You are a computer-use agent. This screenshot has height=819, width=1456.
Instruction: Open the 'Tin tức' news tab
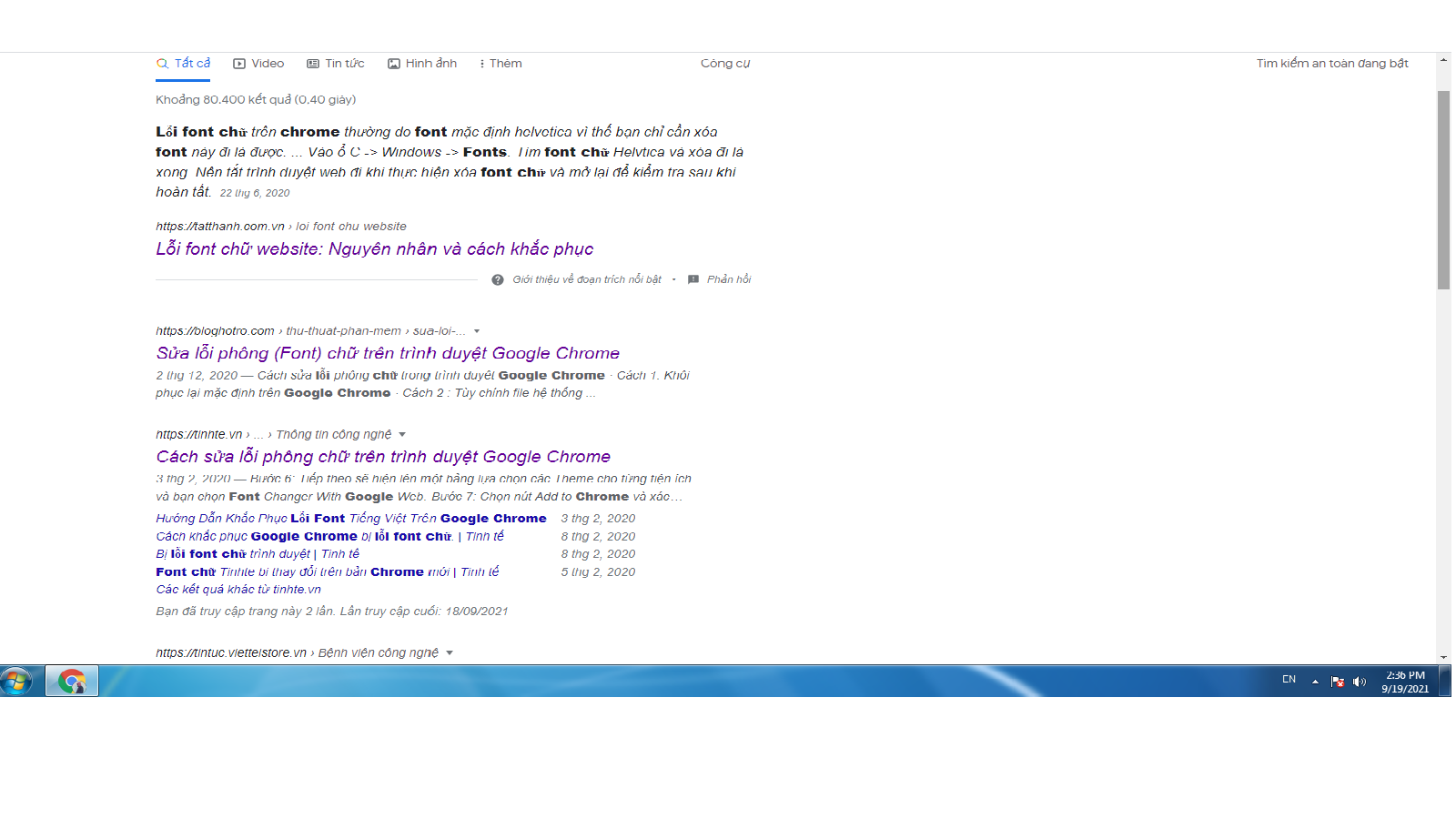(x=336, y=64)
